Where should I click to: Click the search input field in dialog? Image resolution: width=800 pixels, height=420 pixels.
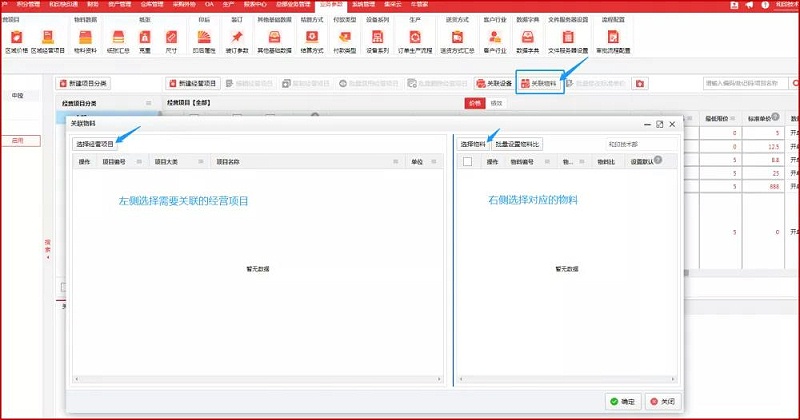(x=640, y=144)
